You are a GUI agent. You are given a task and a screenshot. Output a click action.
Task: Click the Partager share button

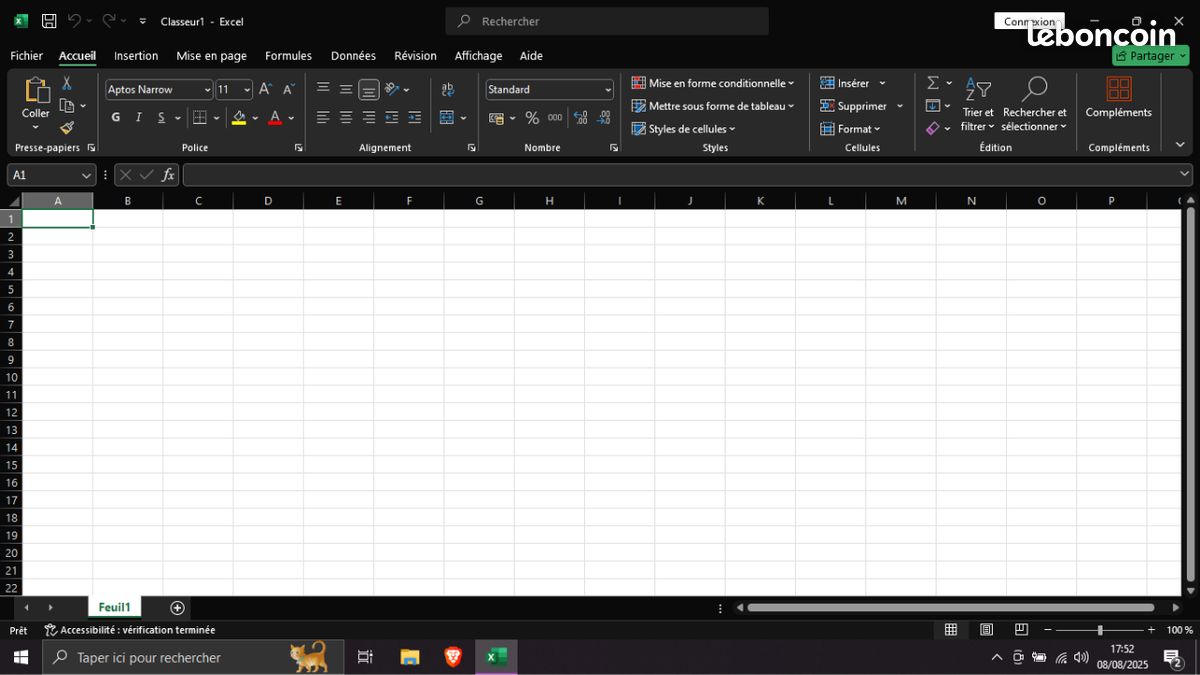click(x=1150, y=56)
